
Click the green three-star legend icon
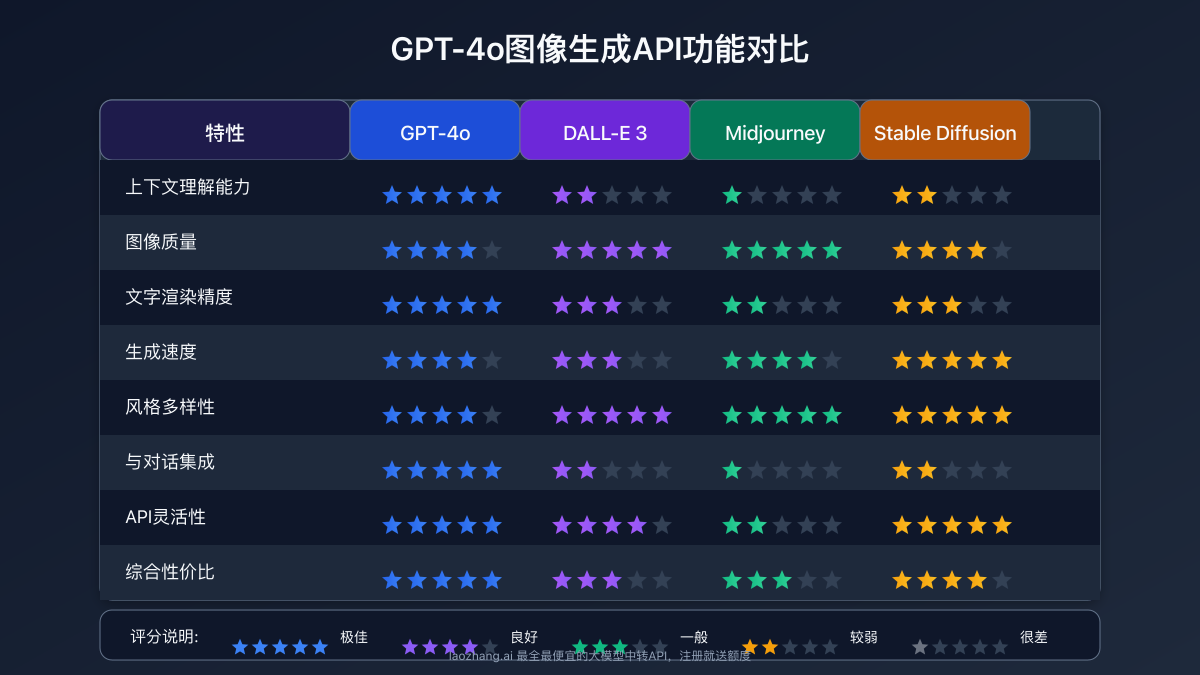(620, 647)
